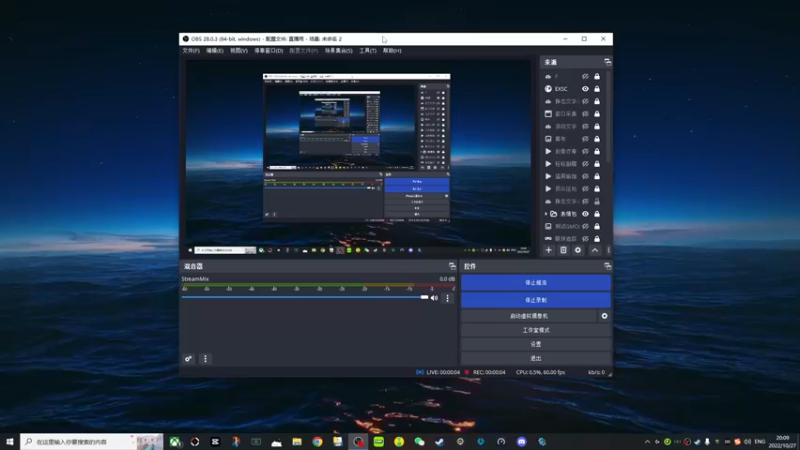Pop out the Controls dock panel
800x450 pixels.
pos(607,266)
